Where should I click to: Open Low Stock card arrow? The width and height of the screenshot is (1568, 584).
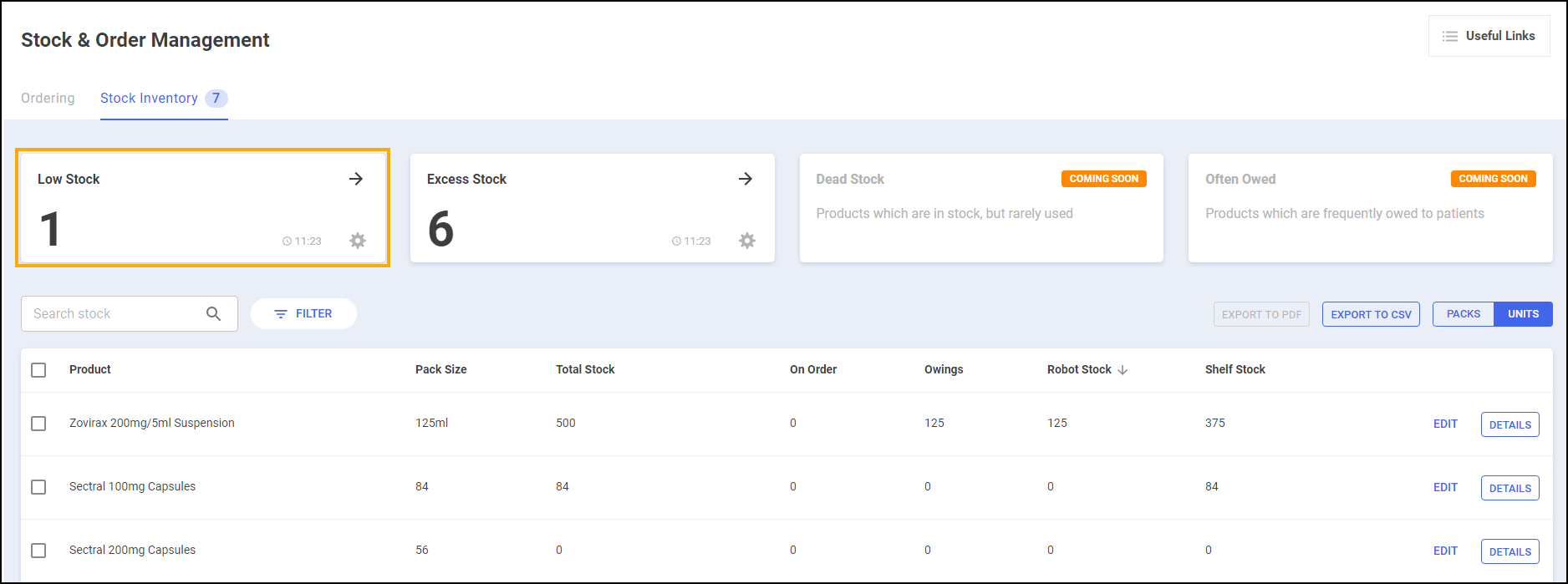pyautogui.click(x=356, y=179)
